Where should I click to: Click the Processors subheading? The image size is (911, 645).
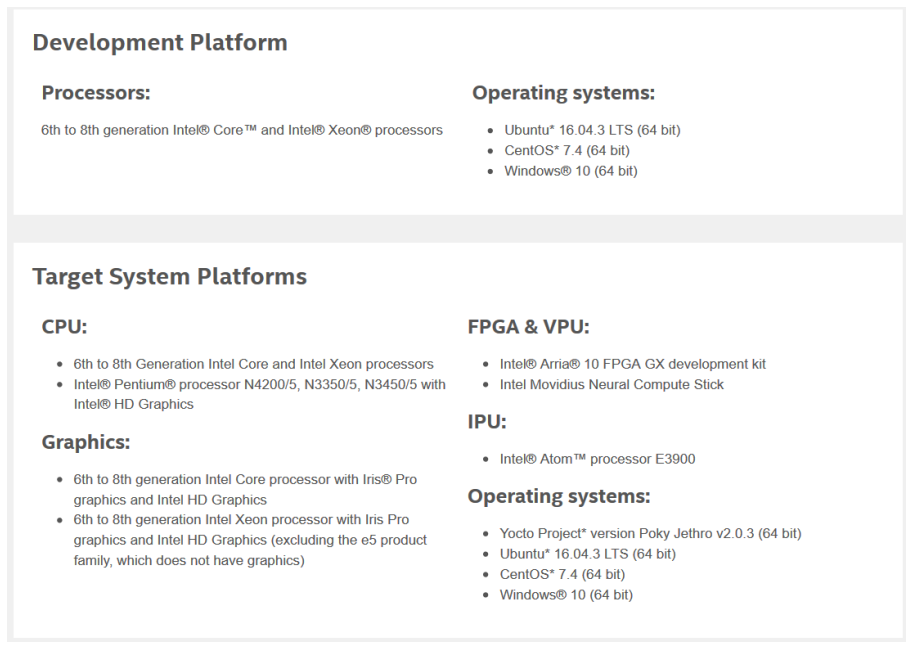(96, 93)
